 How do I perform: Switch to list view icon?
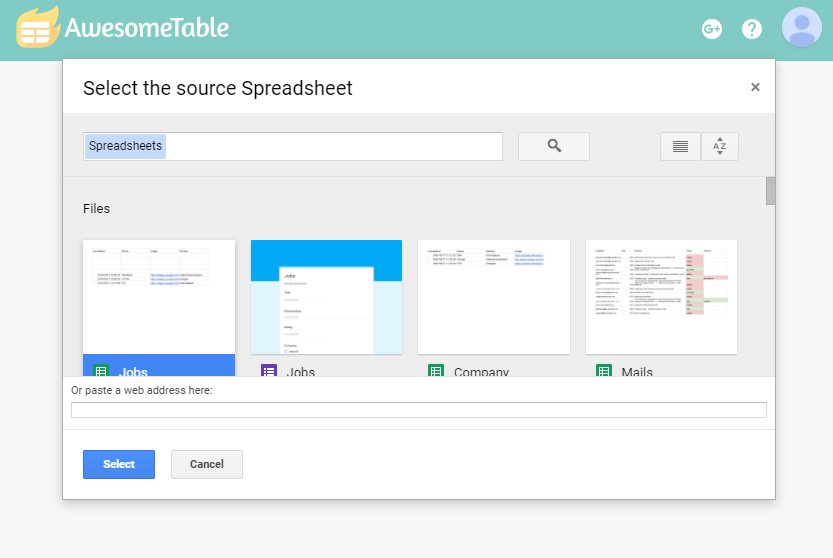(680, 146)
